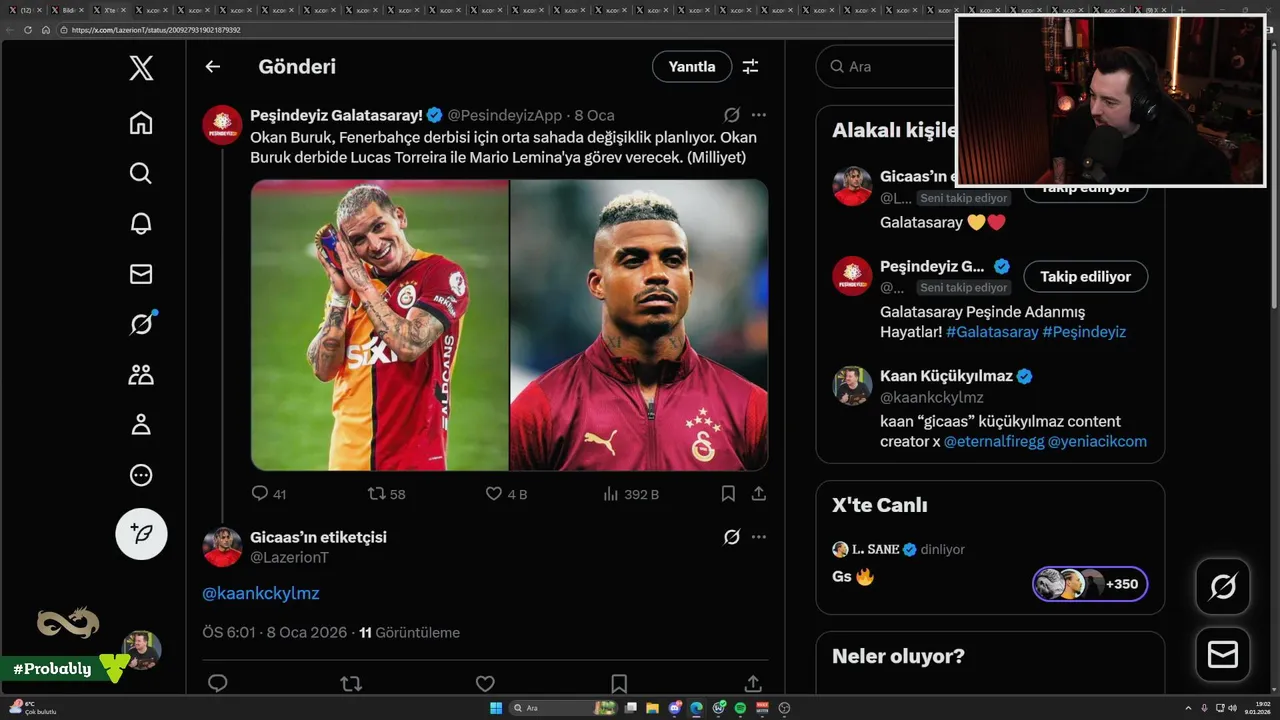Repost the @kaankckylmz mention post from bottom action bar
This screenshot has width=1280, height=720.
click(x=351, y=683)
